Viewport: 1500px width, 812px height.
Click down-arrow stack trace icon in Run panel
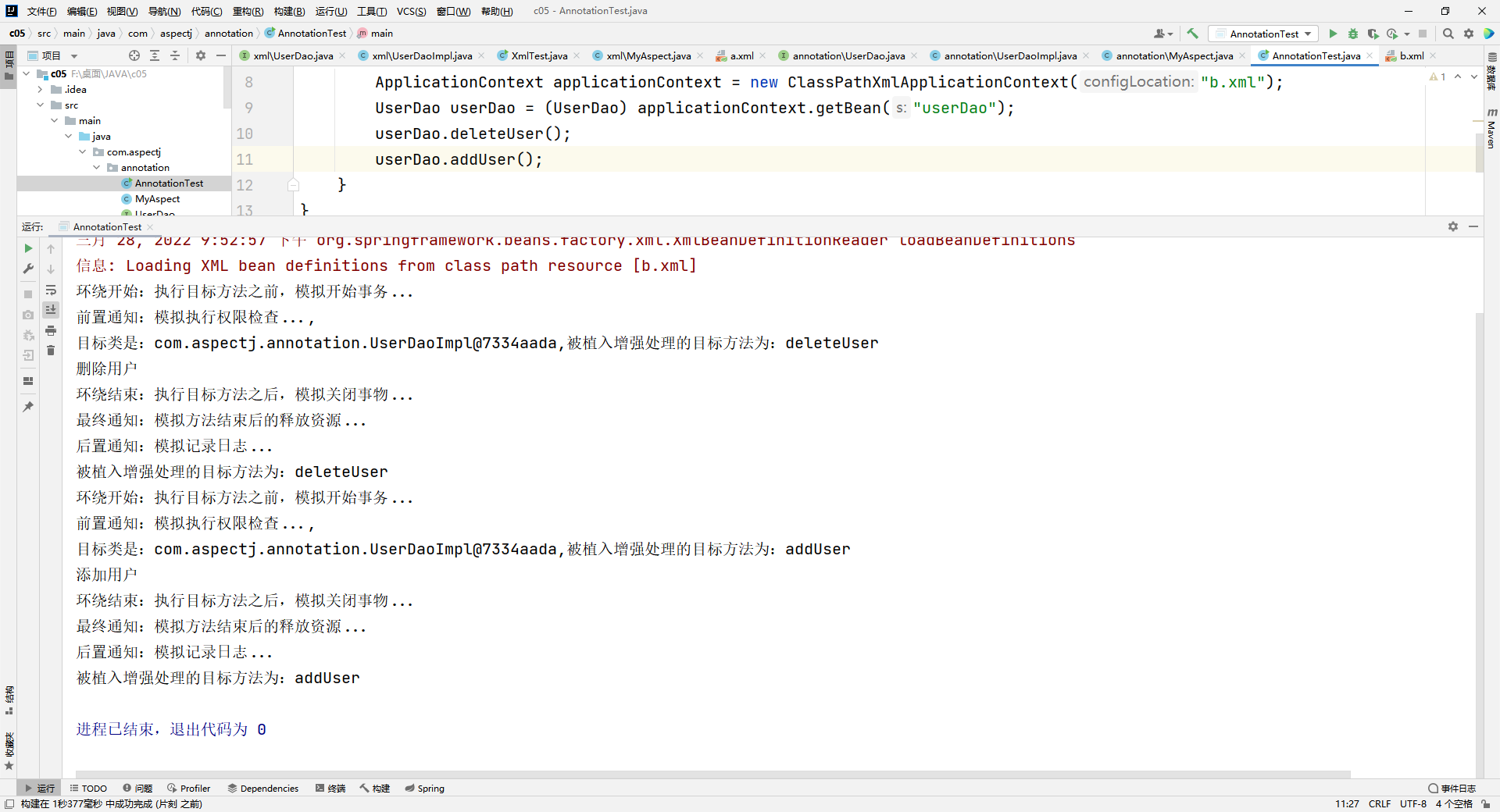click(51, 269)
